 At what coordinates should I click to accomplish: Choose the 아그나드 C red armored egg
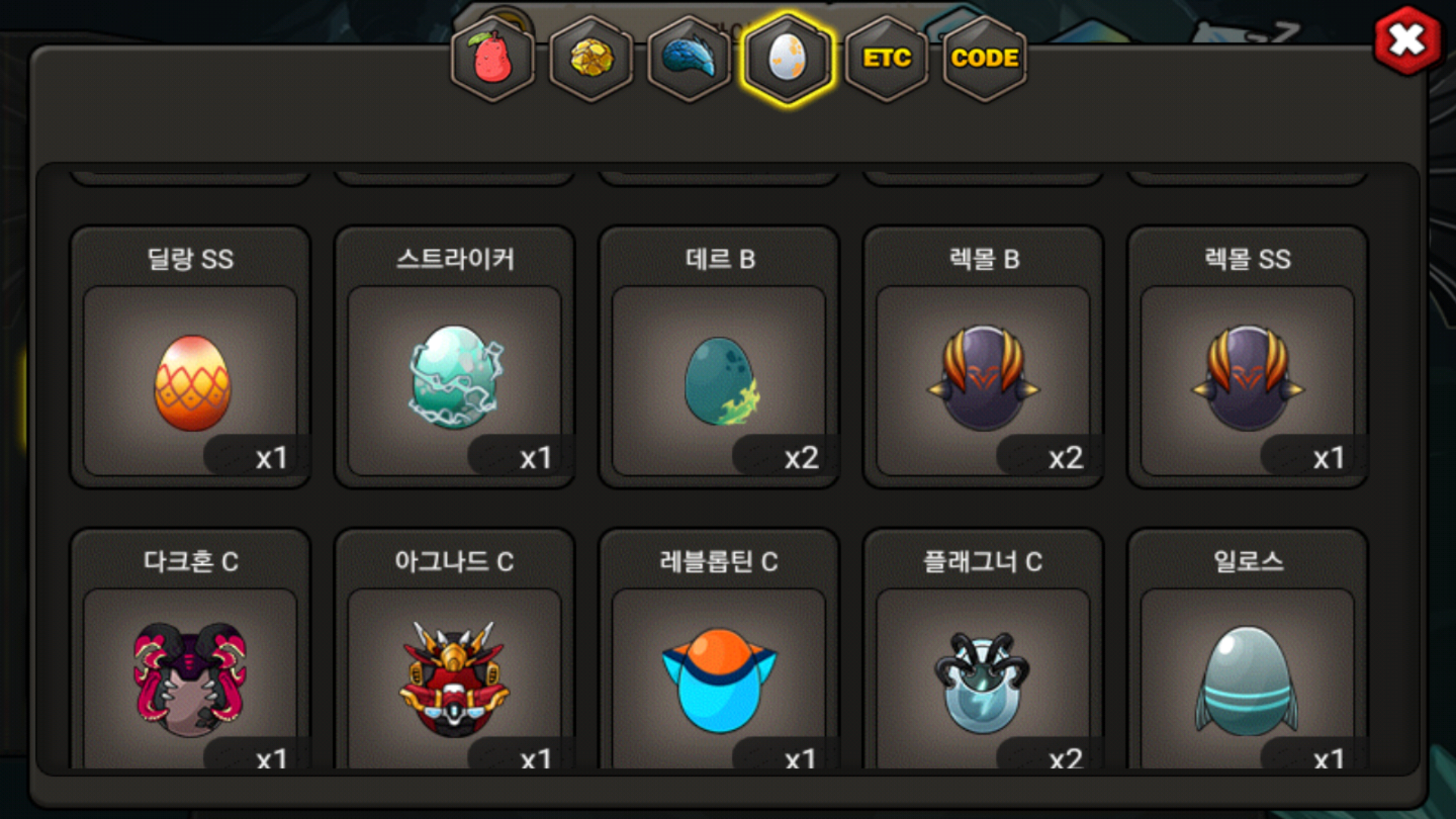455,649
